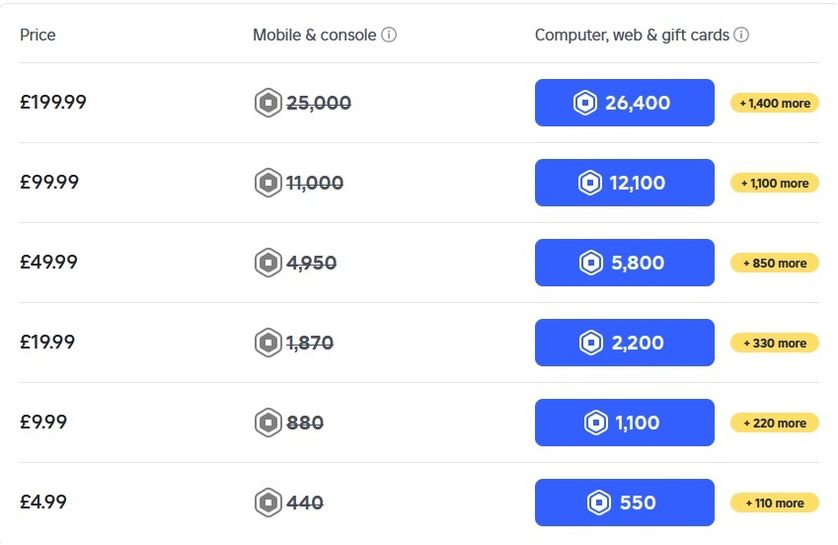Click info icon next to Mobile & console
Screen dimensions: 838x545
(x=389, y=35)
